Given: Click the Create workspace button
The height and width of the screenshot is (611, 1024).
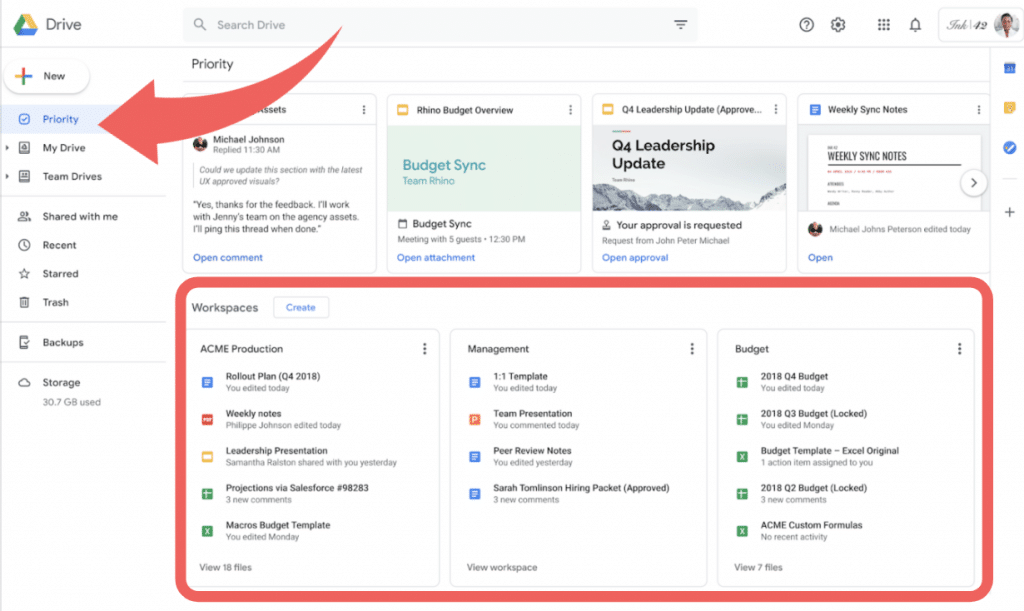Looking at the screenshot, I should tap(301, 308).
